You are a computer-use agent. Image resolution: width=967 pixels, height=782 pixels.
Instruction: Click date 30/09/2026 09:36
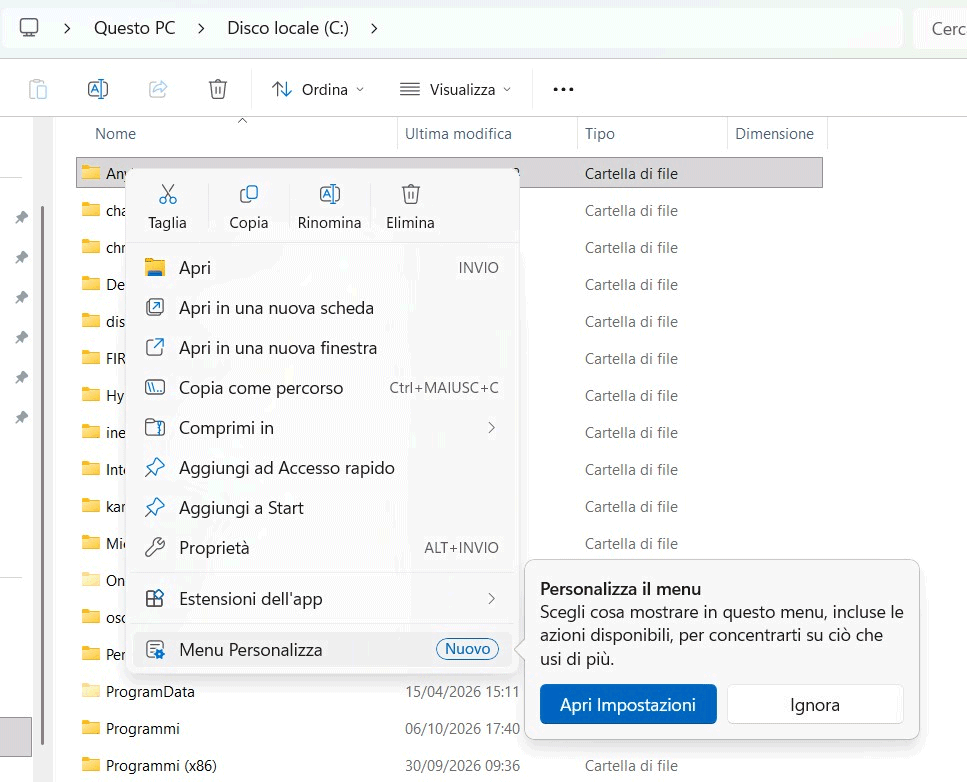(462, 765)
